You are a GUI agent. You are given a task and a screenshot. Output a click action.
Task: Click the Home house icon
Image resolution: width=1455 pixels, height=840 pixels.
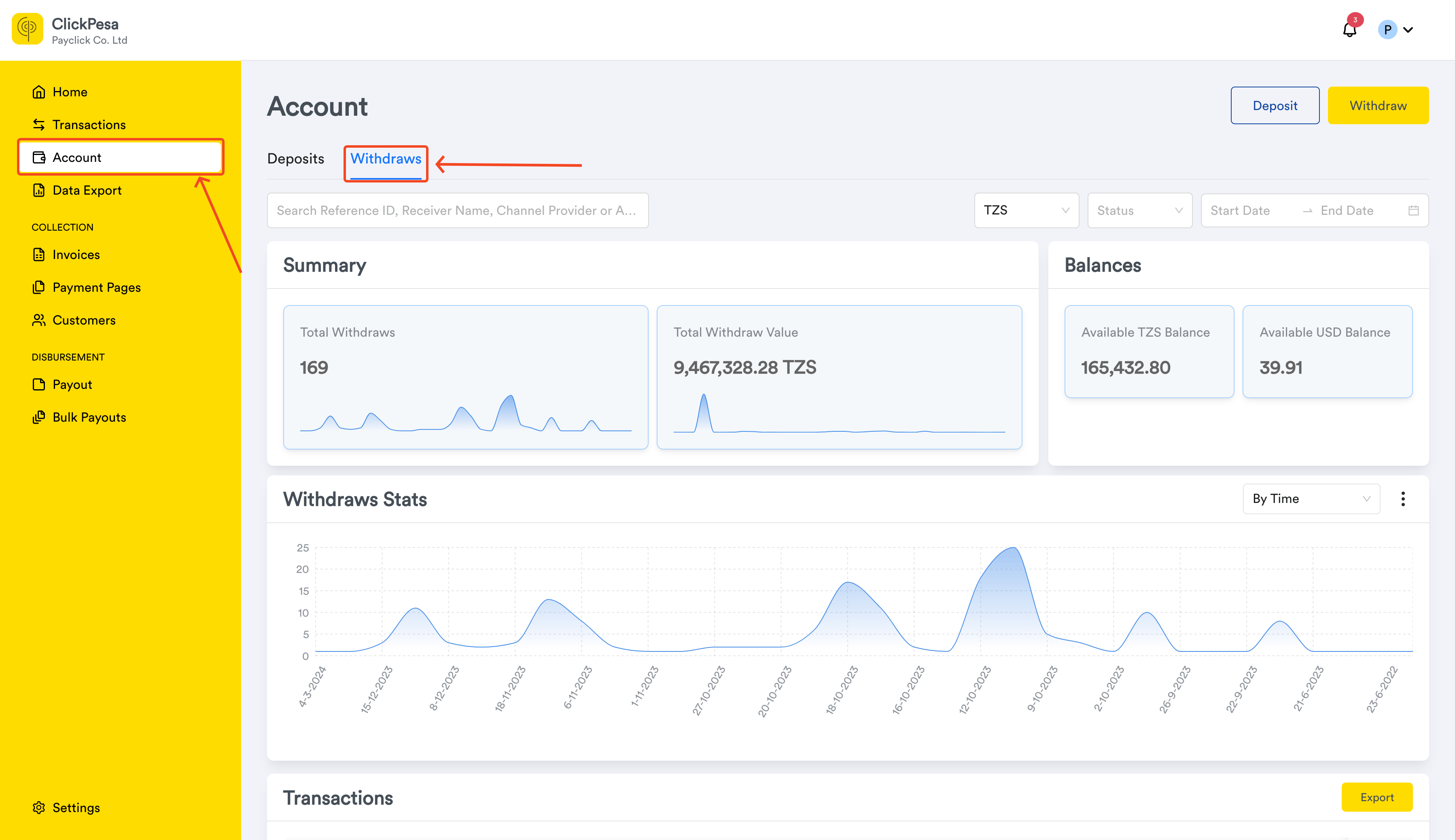tap(39, 92)
